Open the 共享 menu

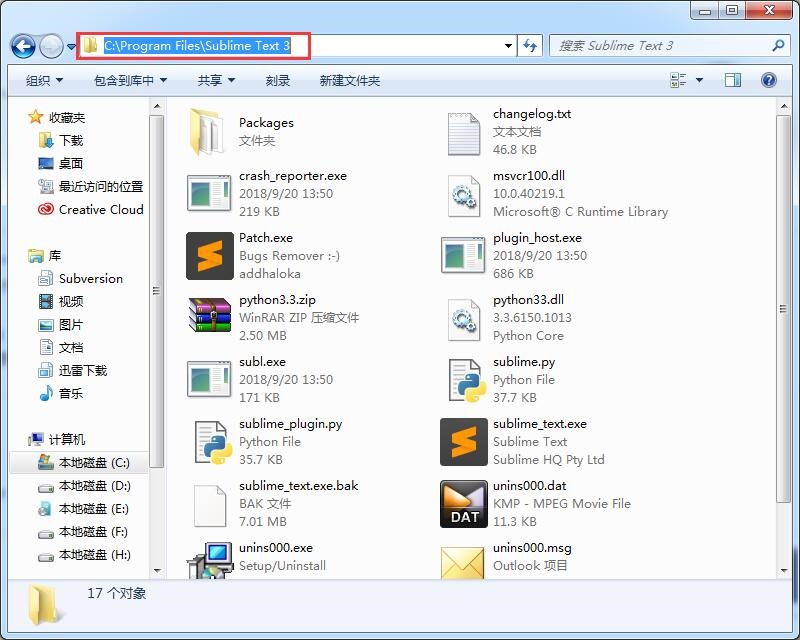pos(216,81)
